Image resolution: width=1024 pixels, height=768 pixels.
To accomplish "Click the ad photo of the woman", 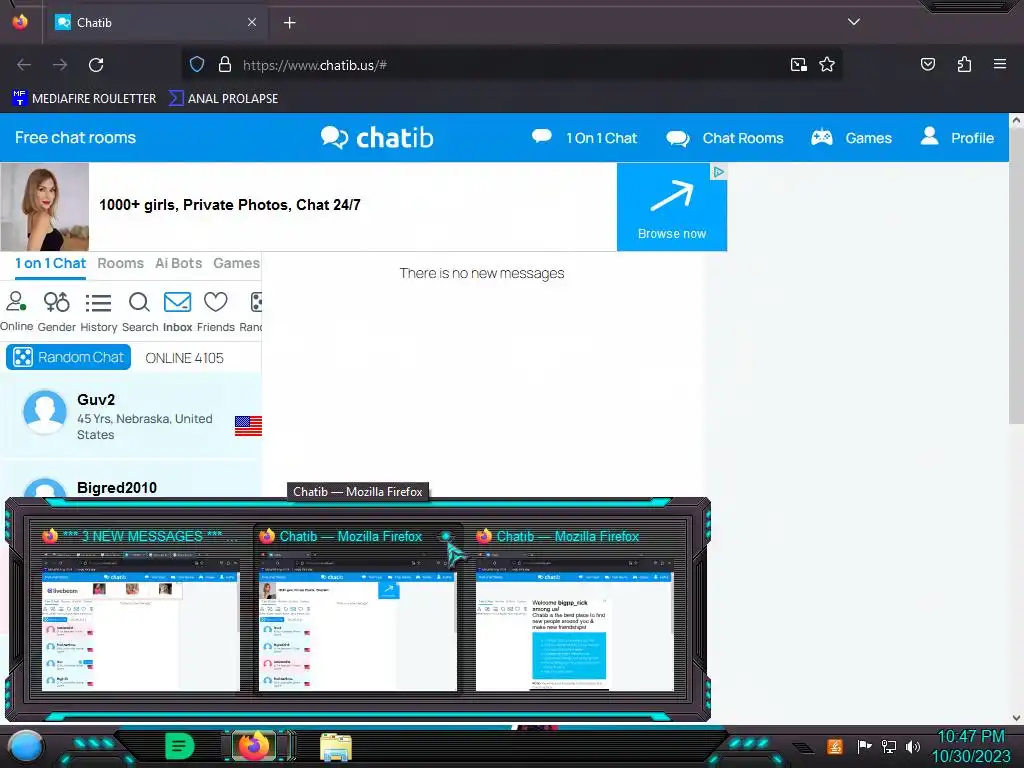I will pos(44,207).
